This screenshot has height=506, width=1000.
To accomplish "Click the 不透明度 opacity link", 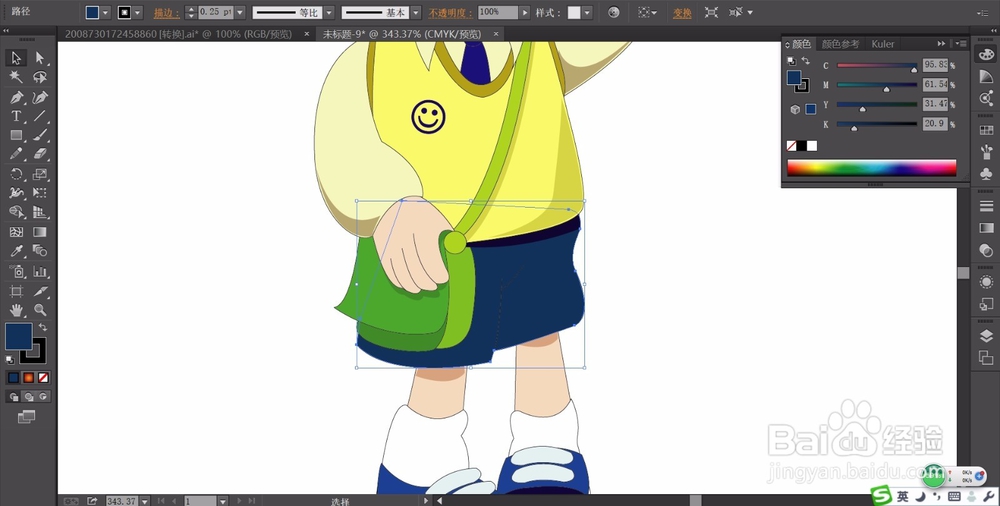I will click(x=450, y=13).
